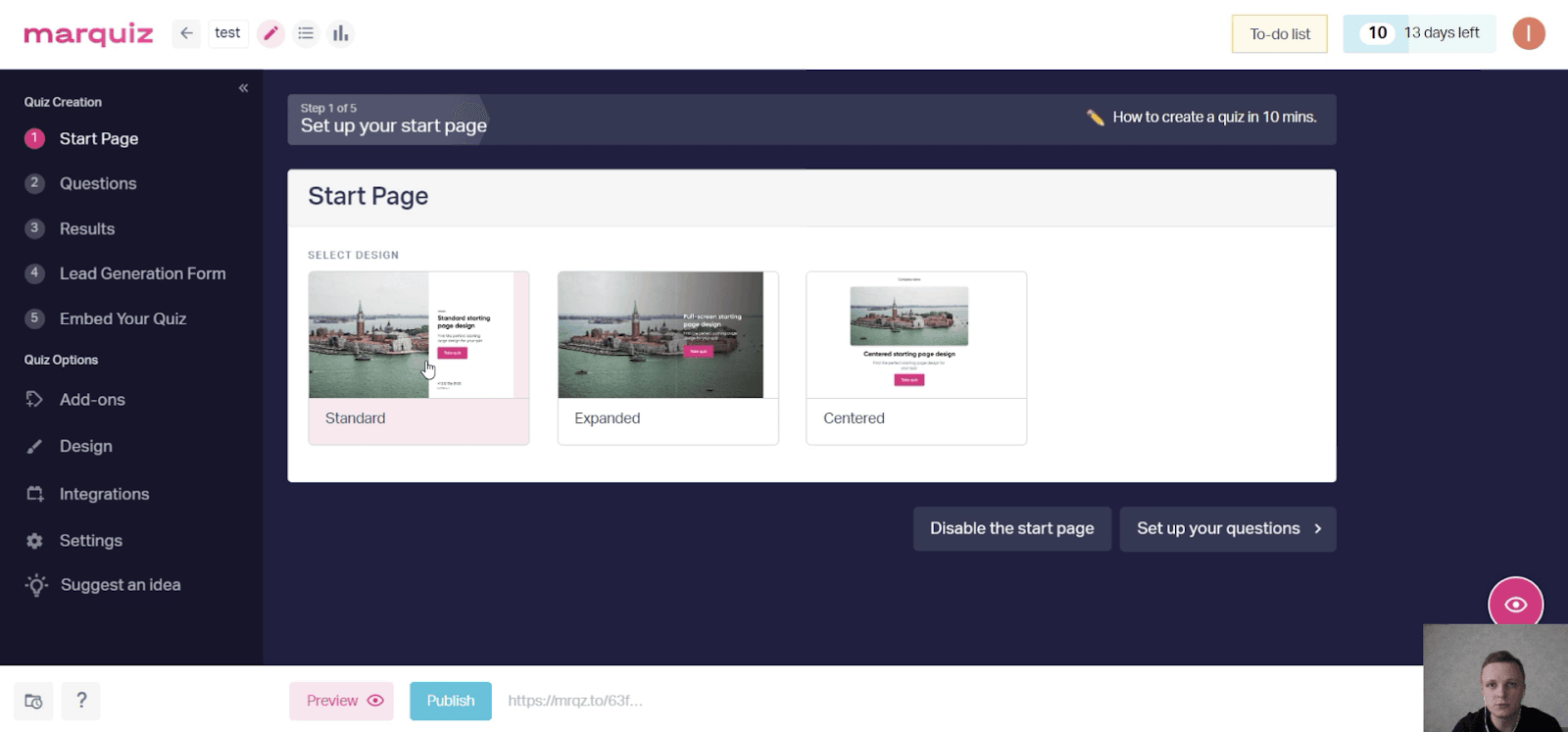The image size is (1568, 732).
Task: Click Disable the start page button
Action: (1012, 529)
